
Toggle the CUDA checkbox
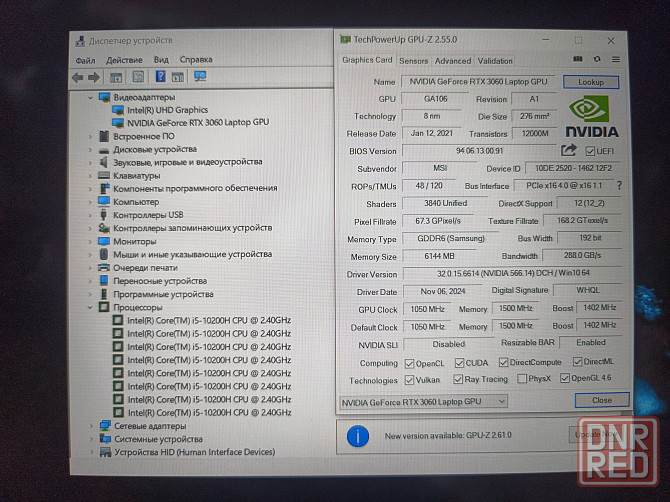click(459, 363)
